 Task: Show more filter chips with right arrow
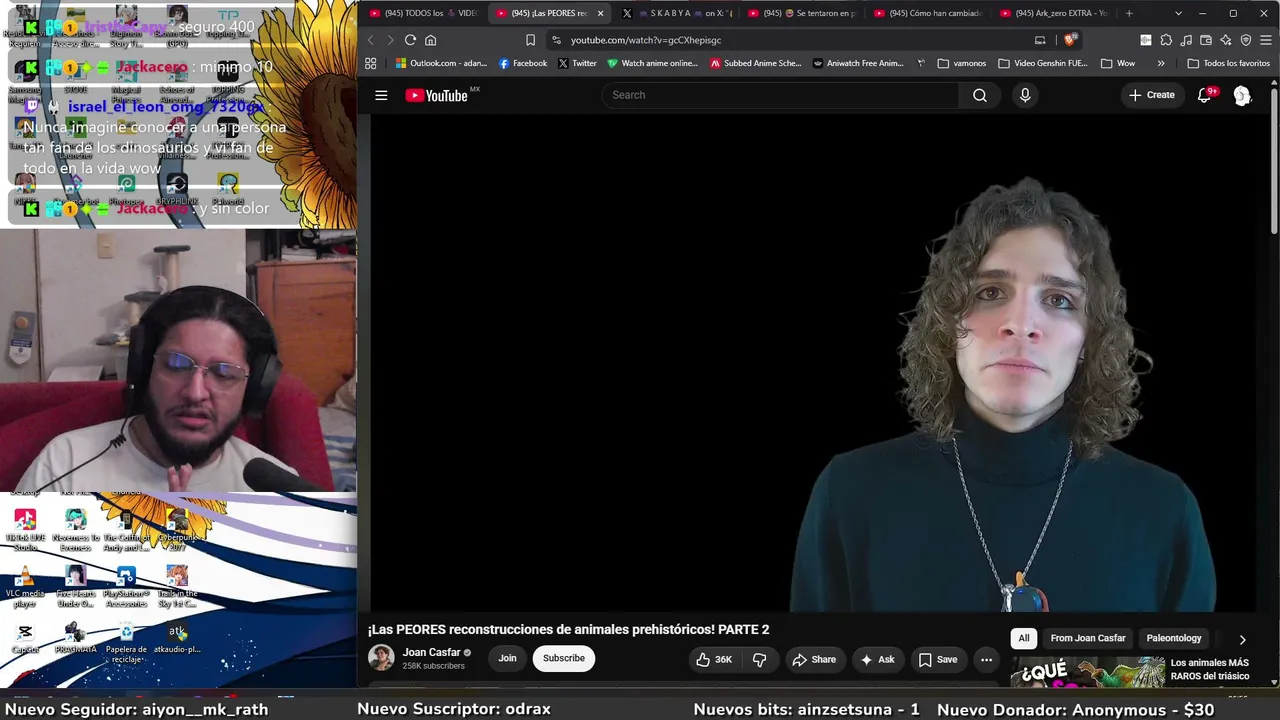(1242, 639)
